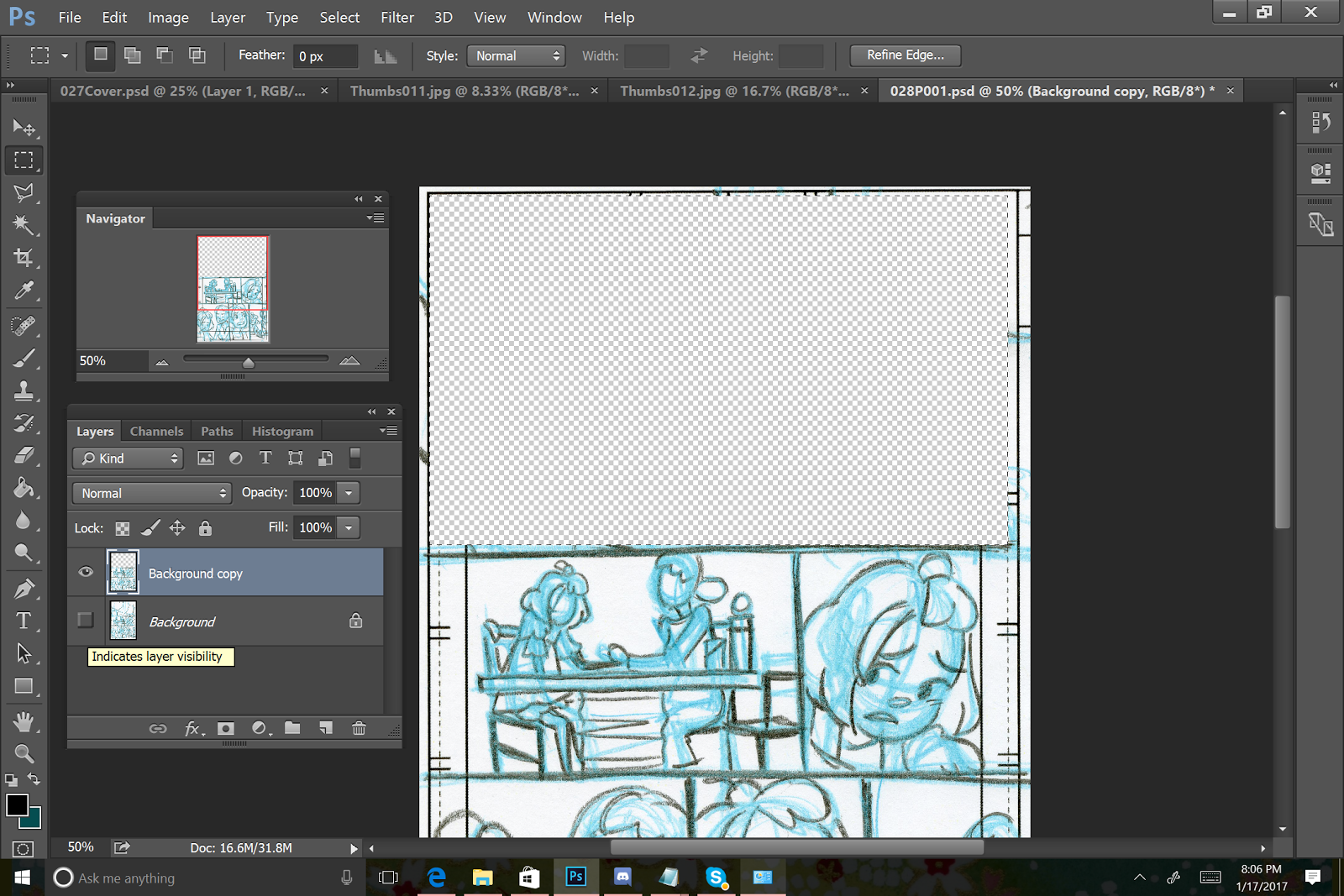Screen dimensions: 1344x896
Task: Switch to the Paths tab
Action: 217,431
